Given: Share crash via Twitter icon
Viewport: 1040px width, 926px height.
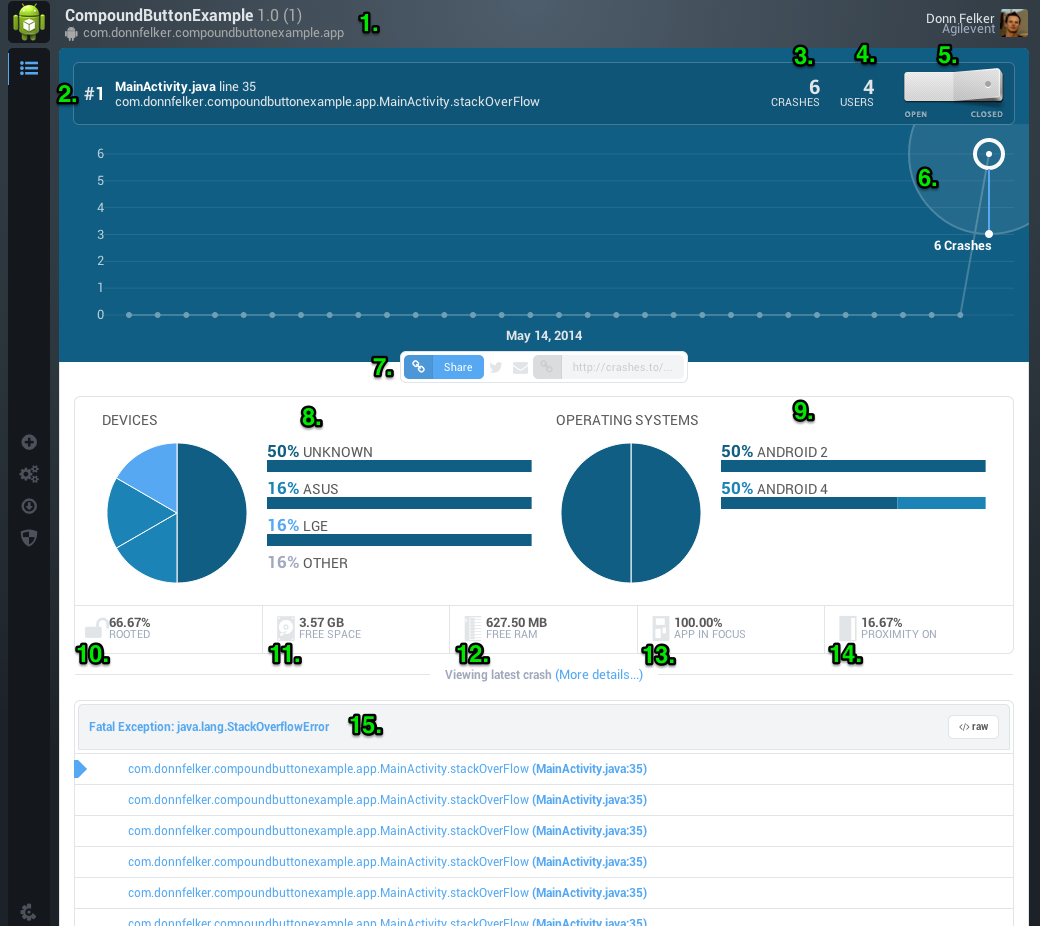Looking at the screenshot, I should point(495,367).
